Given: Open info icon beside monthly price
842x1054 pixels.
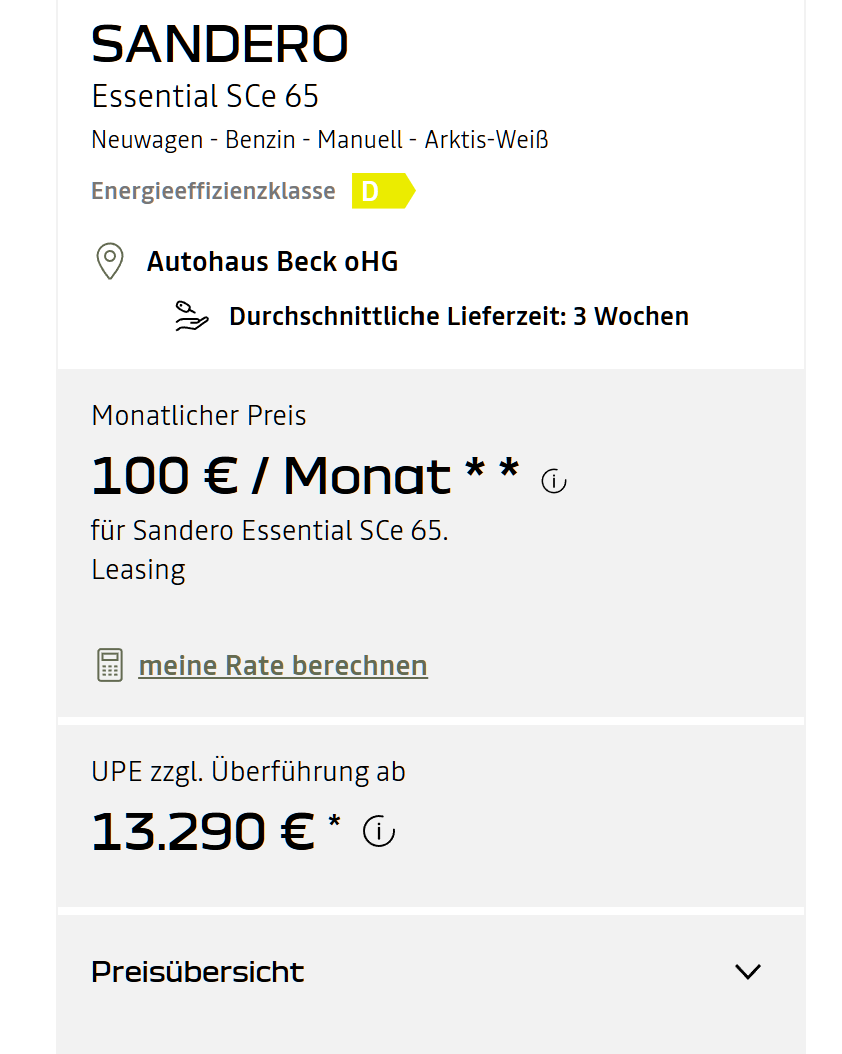Looking at the screenshot, I should 554,481.
